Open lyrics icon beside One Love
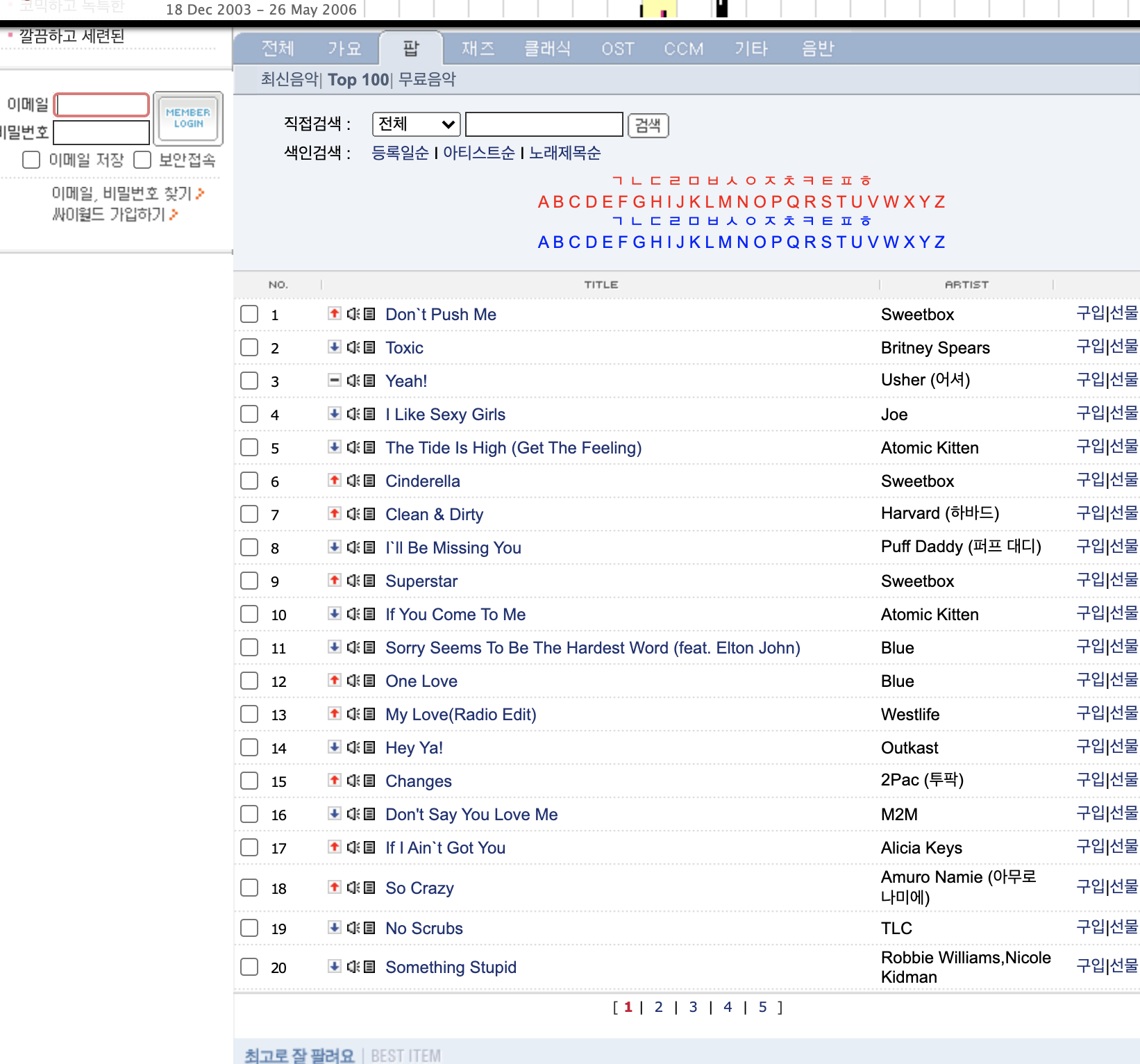 369,681
